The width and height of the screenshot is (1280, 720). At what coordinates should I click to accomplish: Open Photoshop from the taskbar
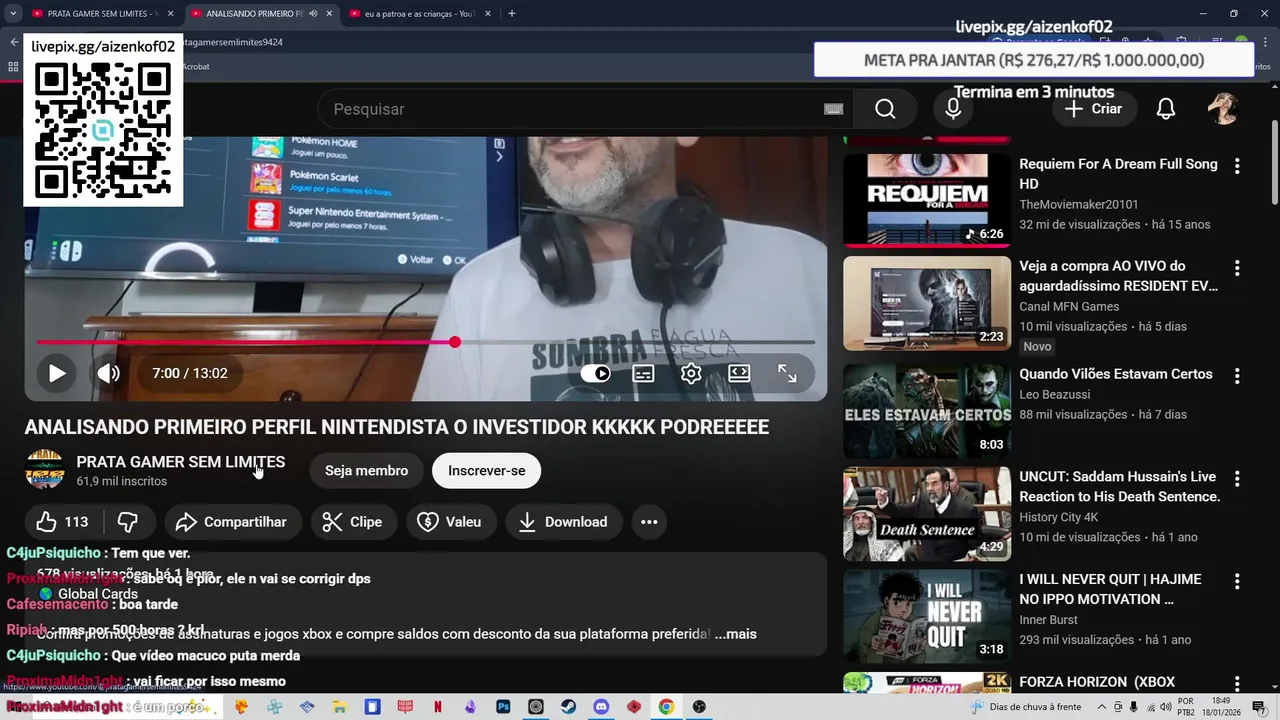503,707
